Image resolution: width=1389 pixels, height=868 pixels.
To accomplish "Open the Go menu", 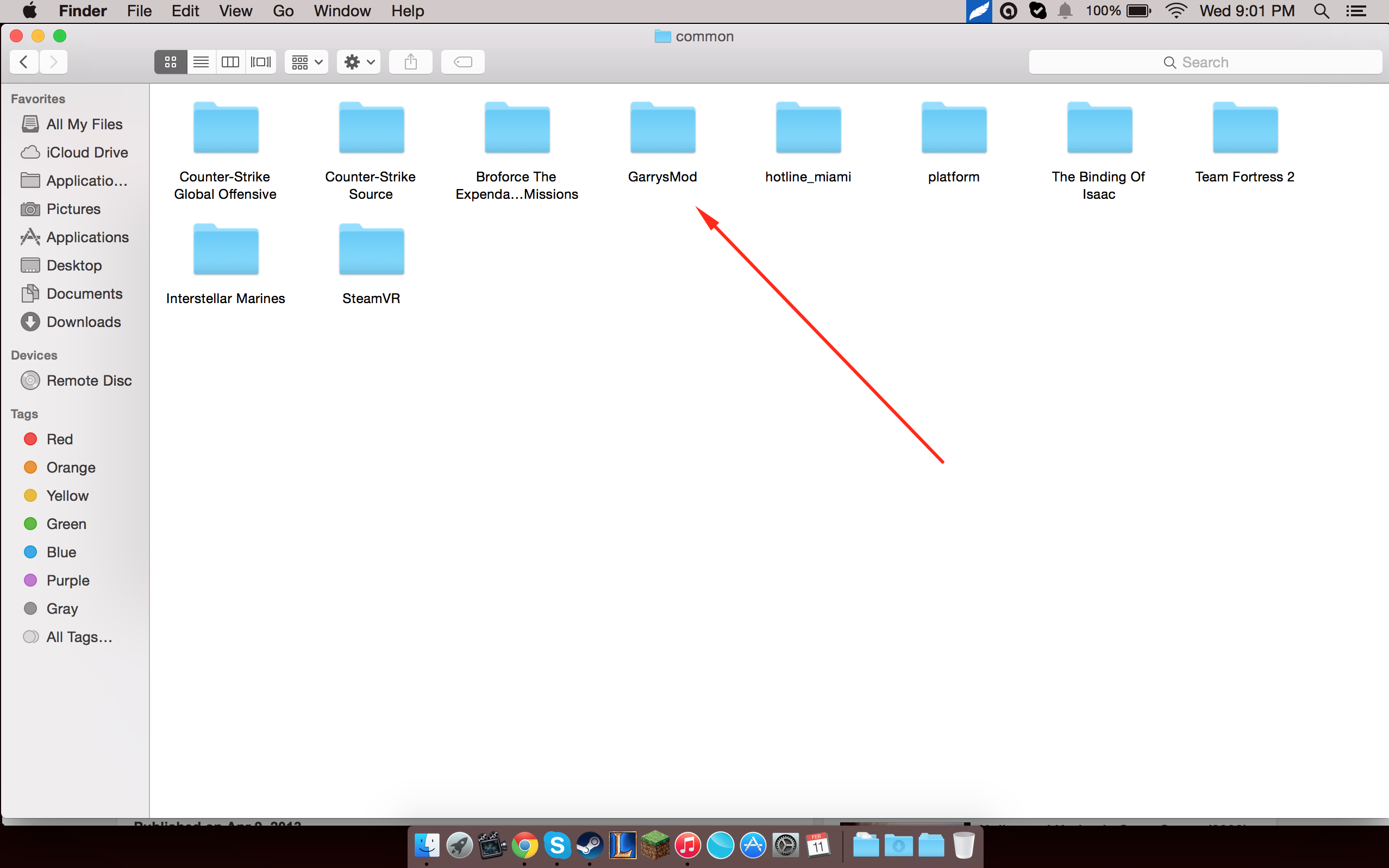I will (283, 11).
